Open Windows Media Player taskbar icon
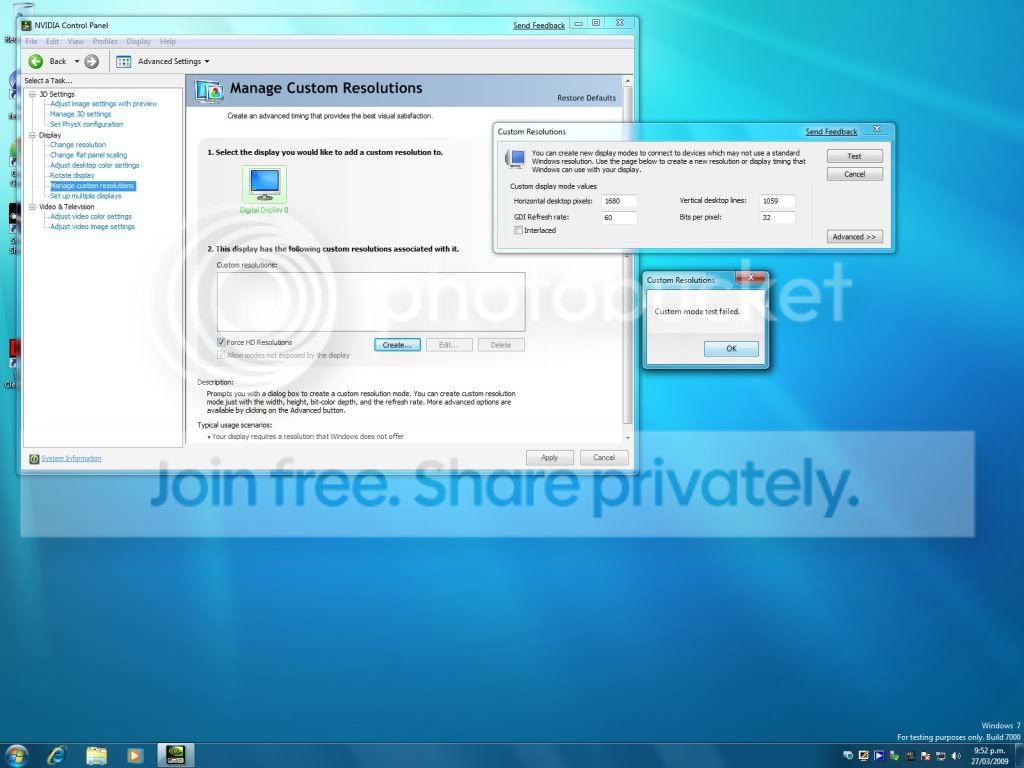Screen dimensions: 1024x768 [x=135, y=756]
